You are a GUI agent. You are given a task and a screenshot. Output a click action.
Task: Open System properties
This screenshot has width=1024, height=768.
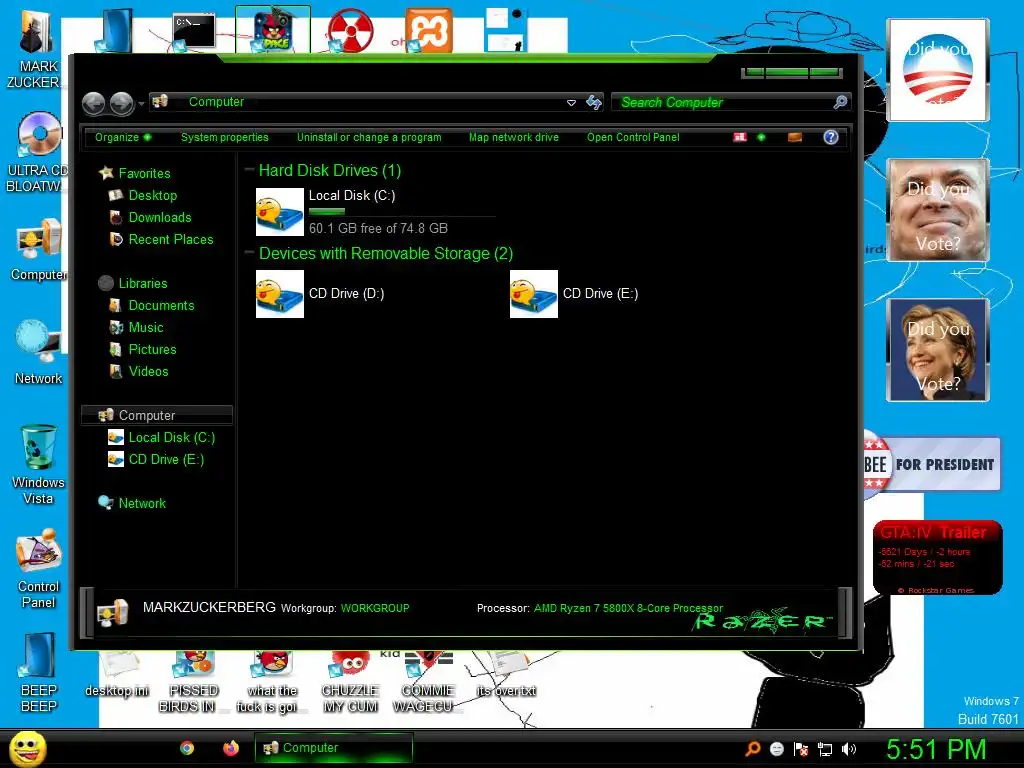click(225, 137)
